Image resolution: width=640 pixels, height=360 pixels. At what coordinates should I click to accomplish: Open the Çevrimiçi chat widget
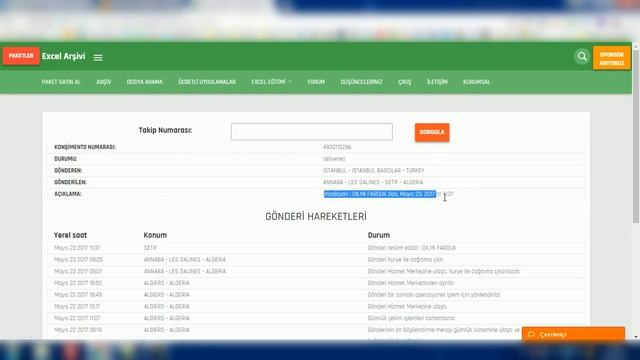573,334
